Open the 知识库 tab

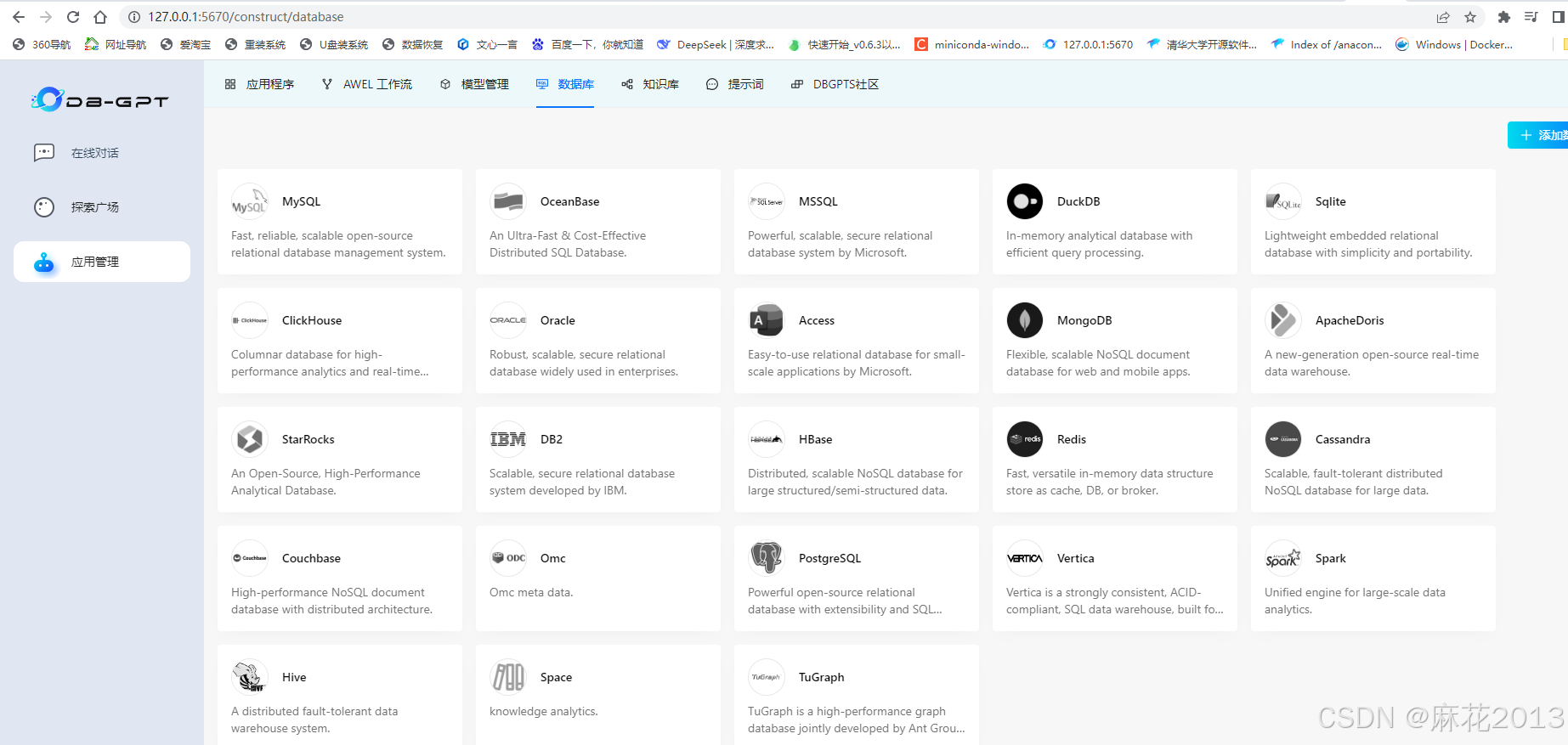coord(650,84)
